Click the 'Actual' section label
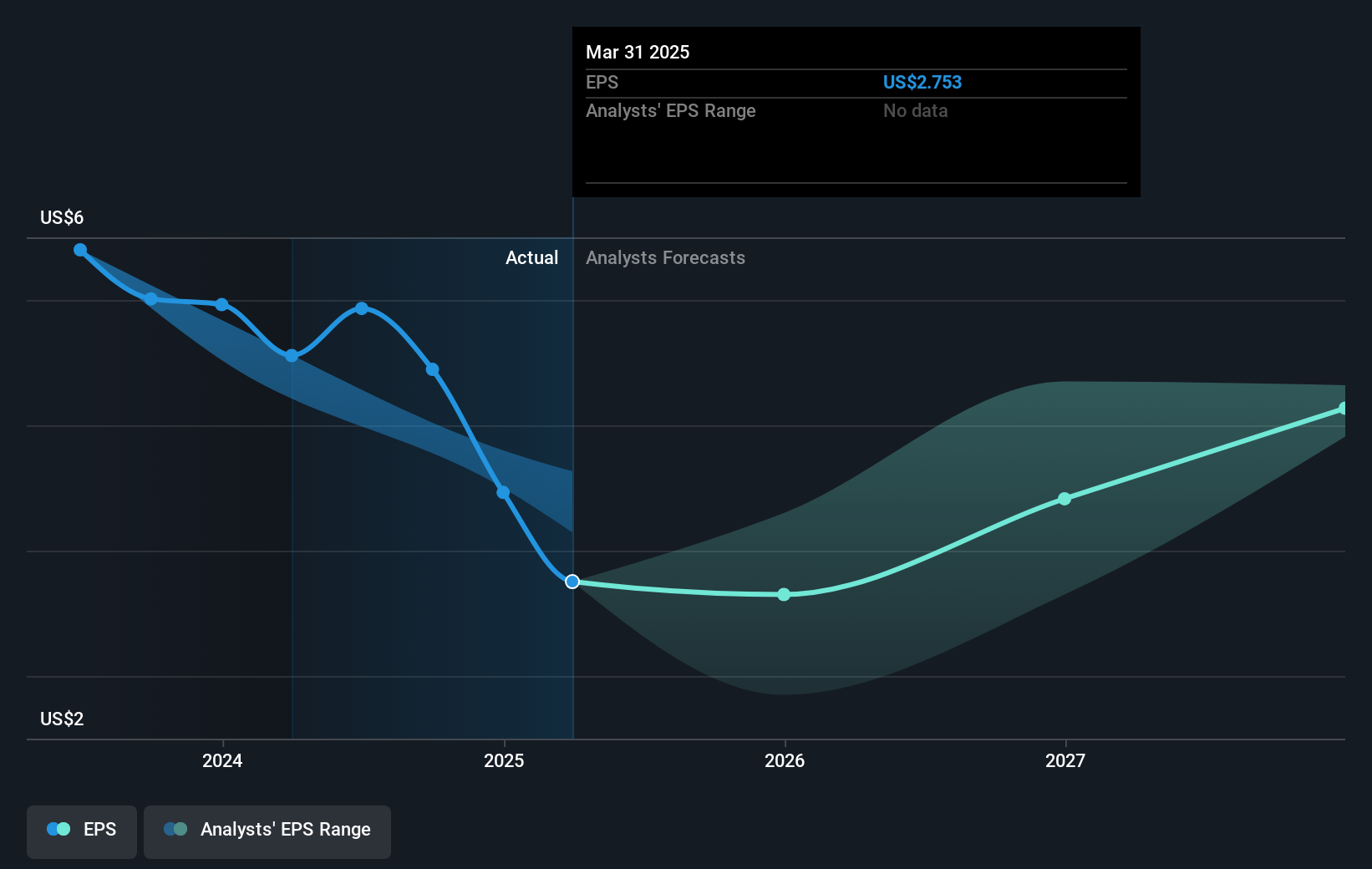This screenshot has height=869, width=1372. pyautogui.click(x=531, y=258)
